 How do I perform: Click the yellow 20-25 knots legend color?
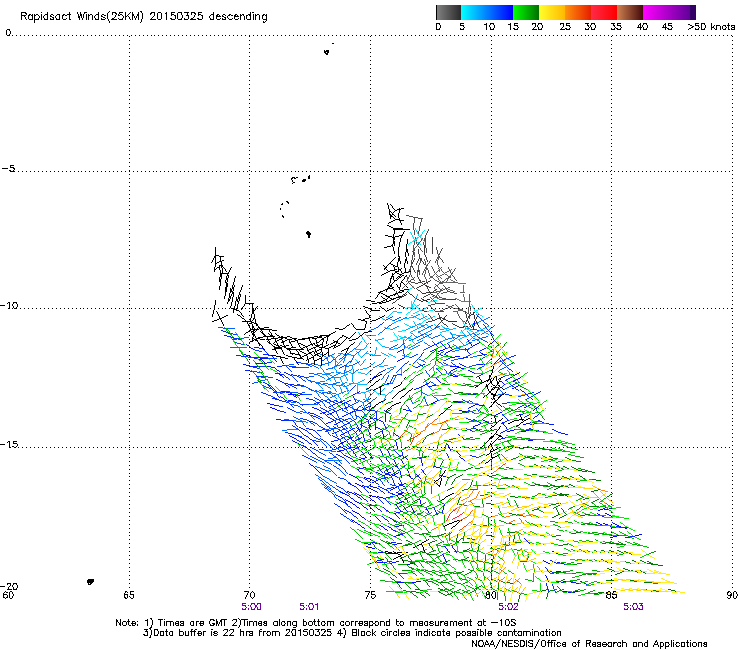(x=552, y=12)
